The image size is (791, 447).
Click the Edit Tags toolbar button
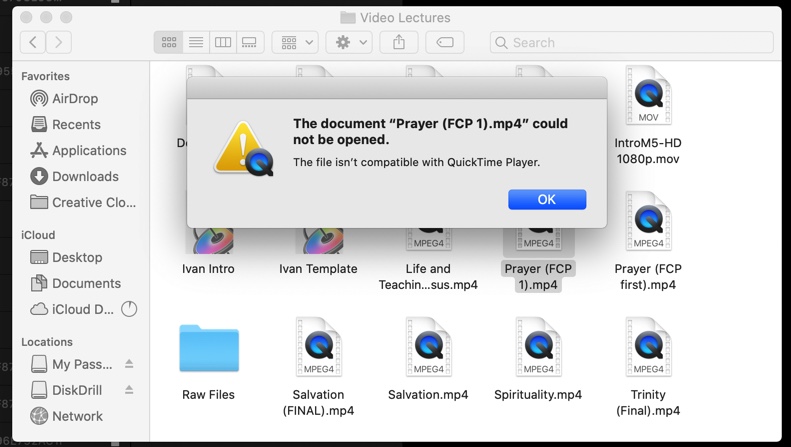tap(444, 42)
